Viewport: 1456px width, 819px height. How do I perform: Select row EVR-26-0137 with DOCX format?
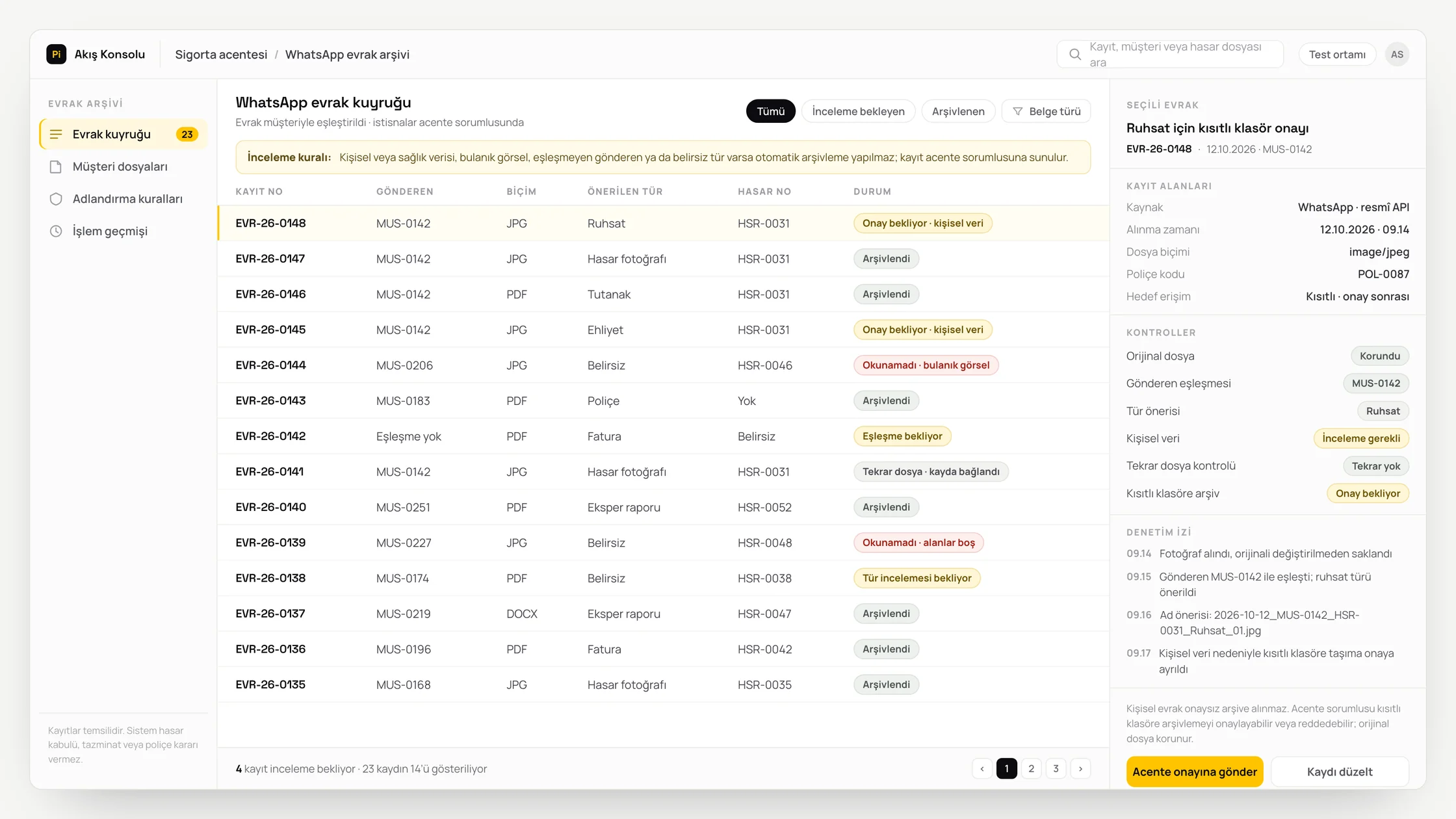point(663,614)
